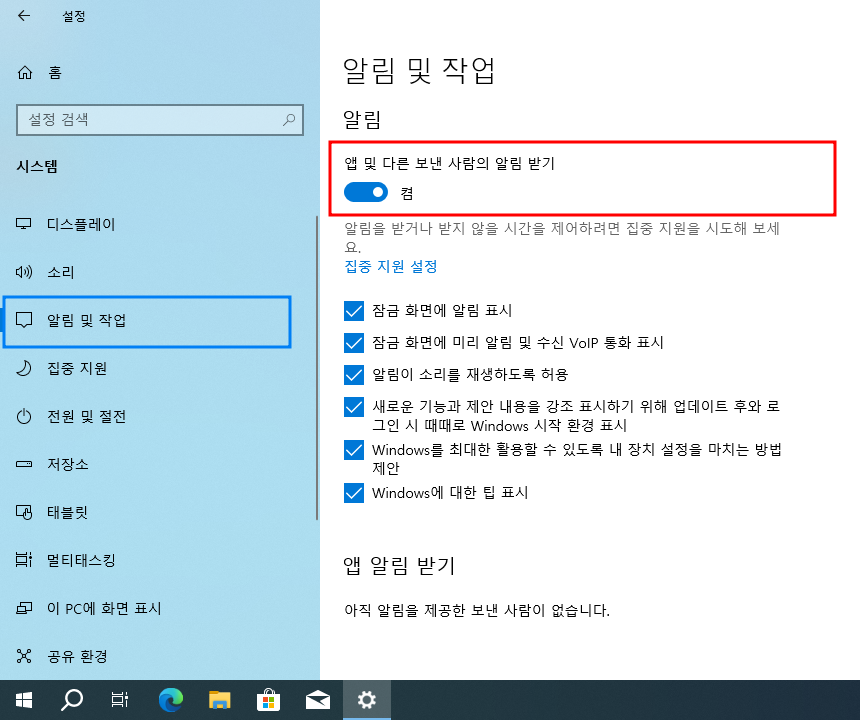Open File Explorer from taskbar
The height and width of the screenshot is (720, 860).
pyautogui.click(x=219, y=700)
